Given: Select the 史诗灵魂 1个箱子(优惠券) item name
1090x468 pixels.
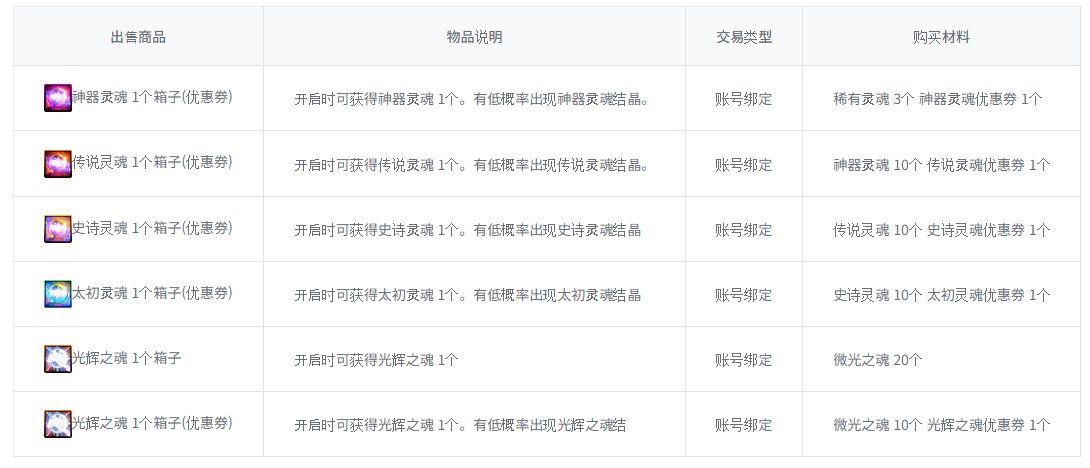Looking at the screenshot, I should 152,228.
